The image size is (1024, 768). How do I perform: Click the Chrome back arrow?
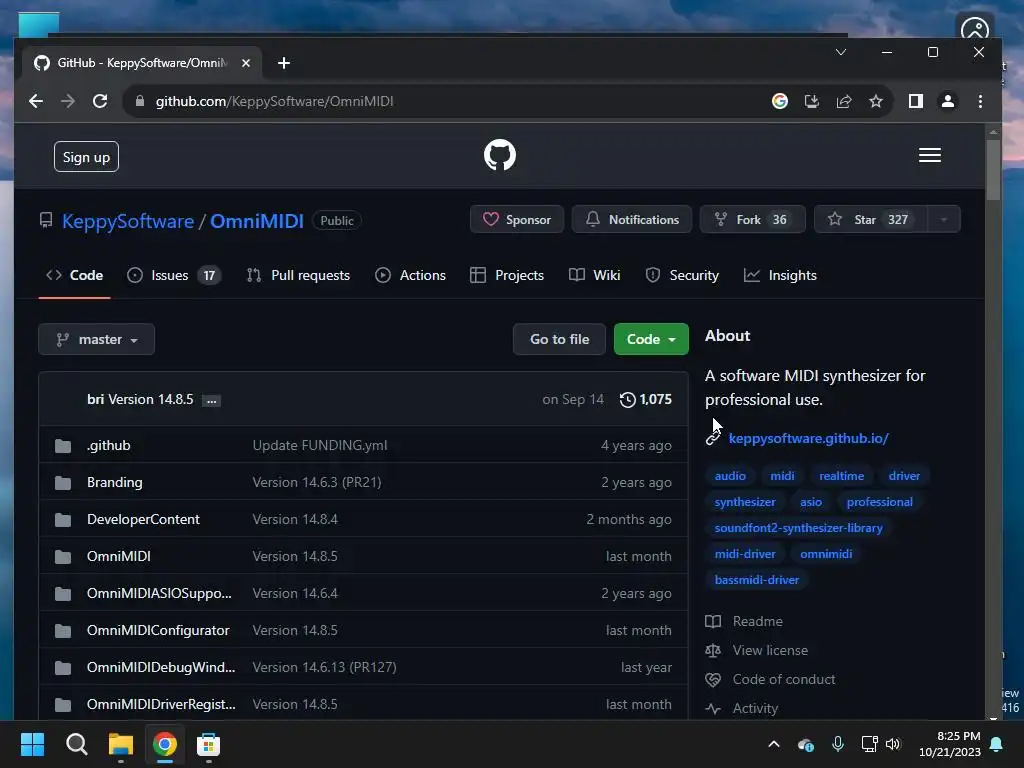[x=36, y=101]
